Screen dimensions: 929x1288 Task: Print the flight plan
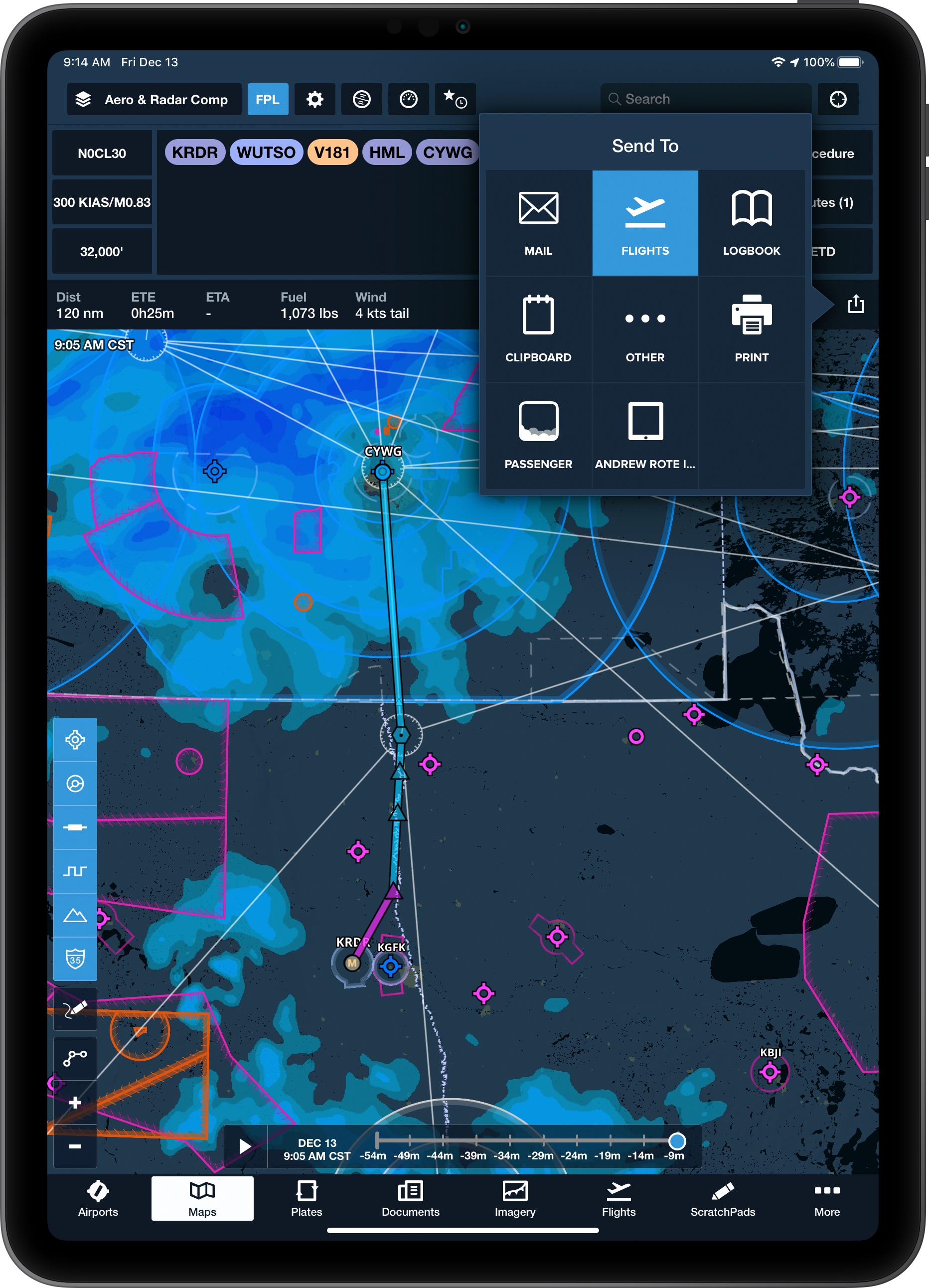pos(751,329)
